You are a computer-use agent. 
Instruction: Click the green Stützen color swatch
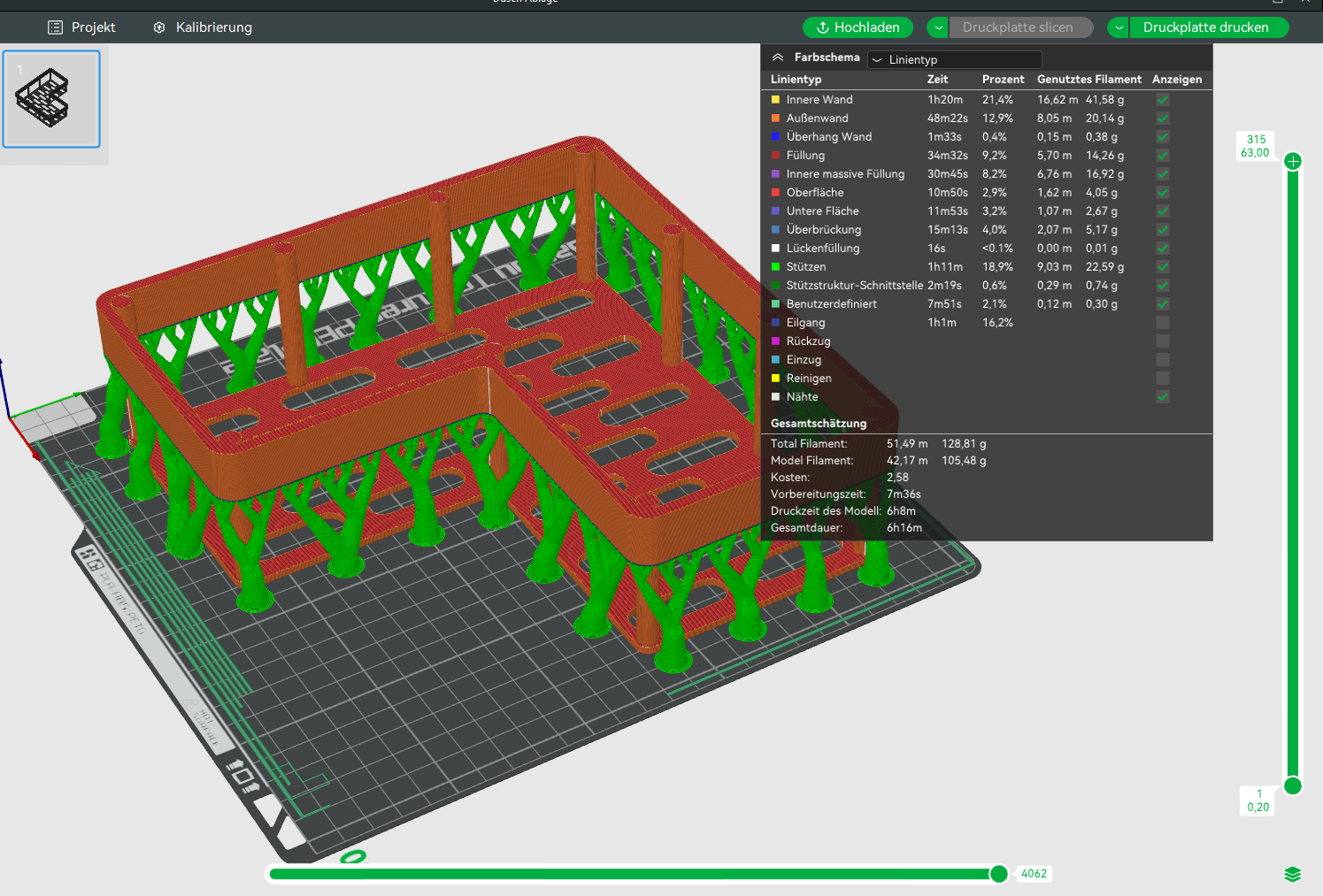point(776,267)
